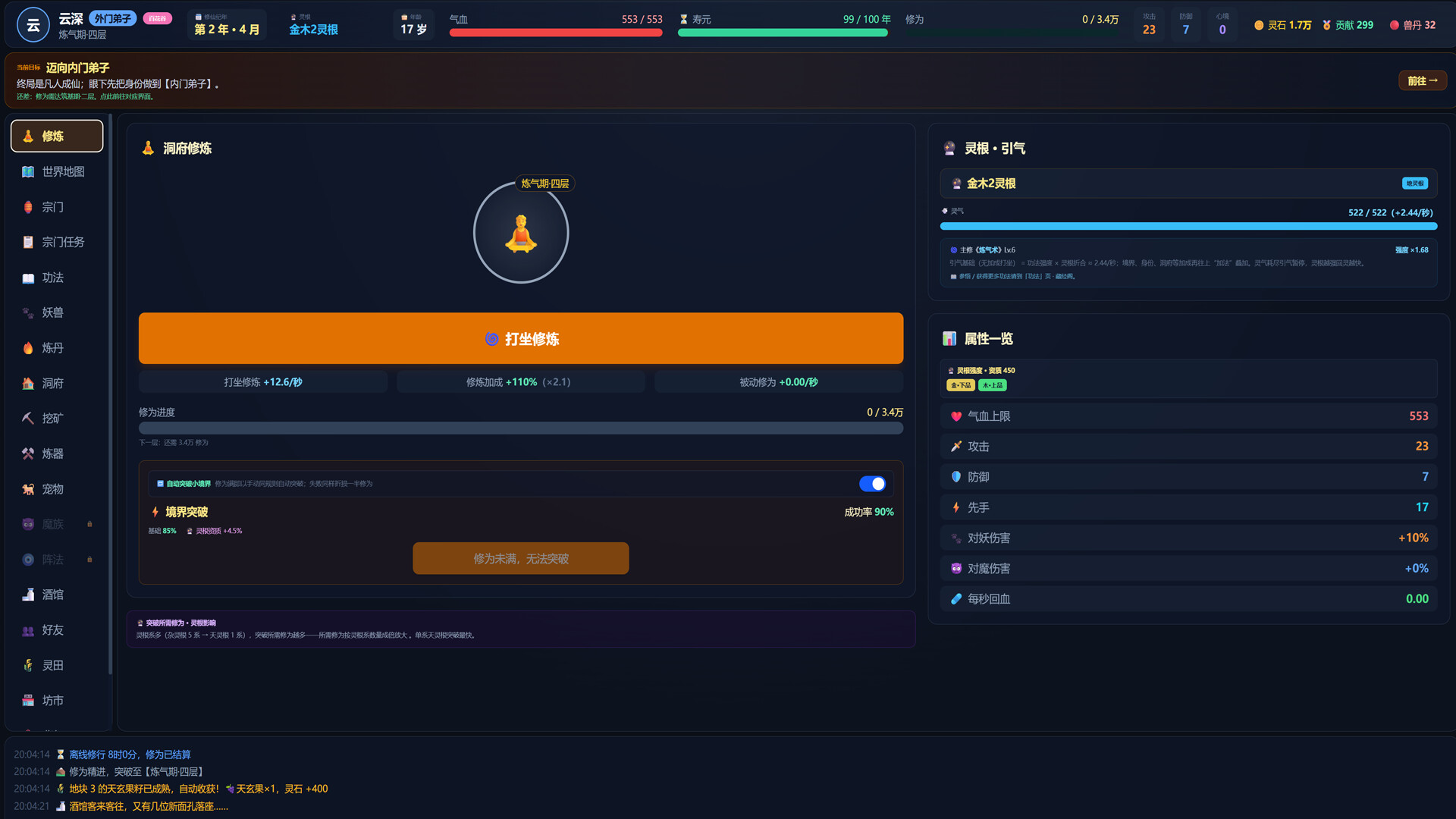Click the 离线修行 log entry
This screenshot has width=1456, height=819.
(130, 755)
